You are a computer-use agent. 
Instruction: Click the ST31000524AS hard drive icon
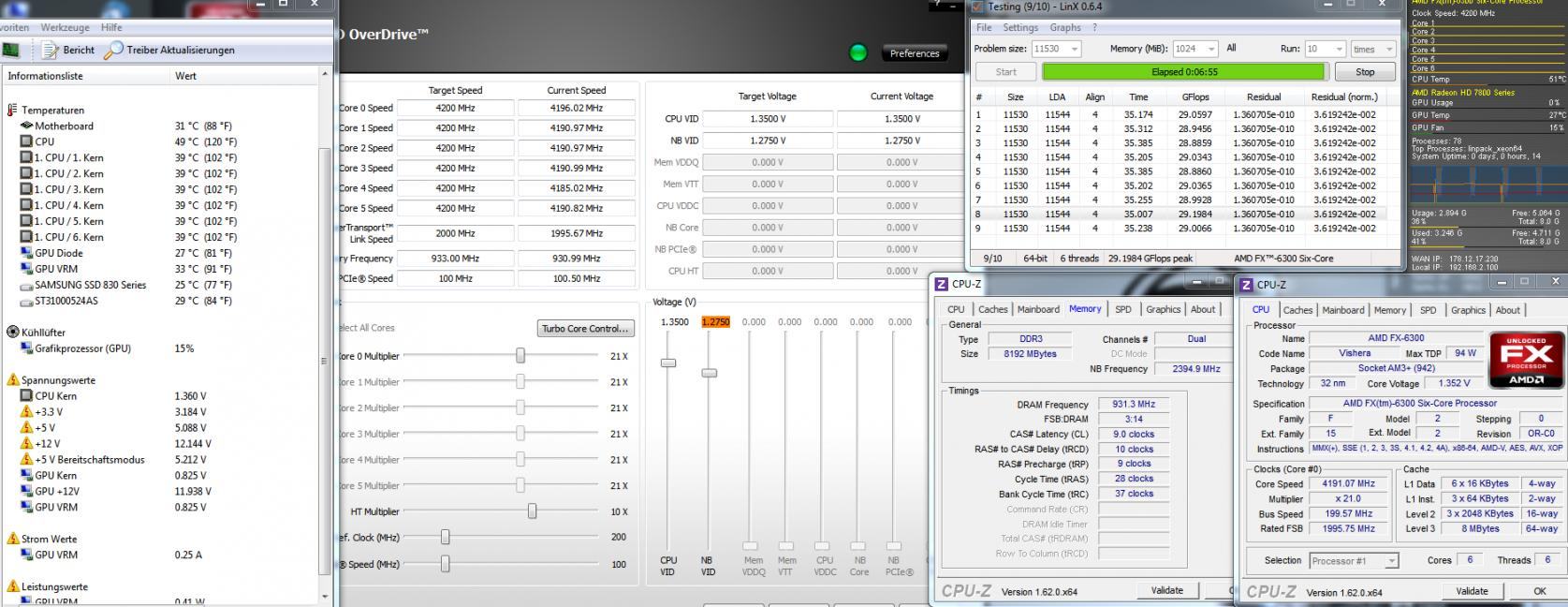coord(26,301)
